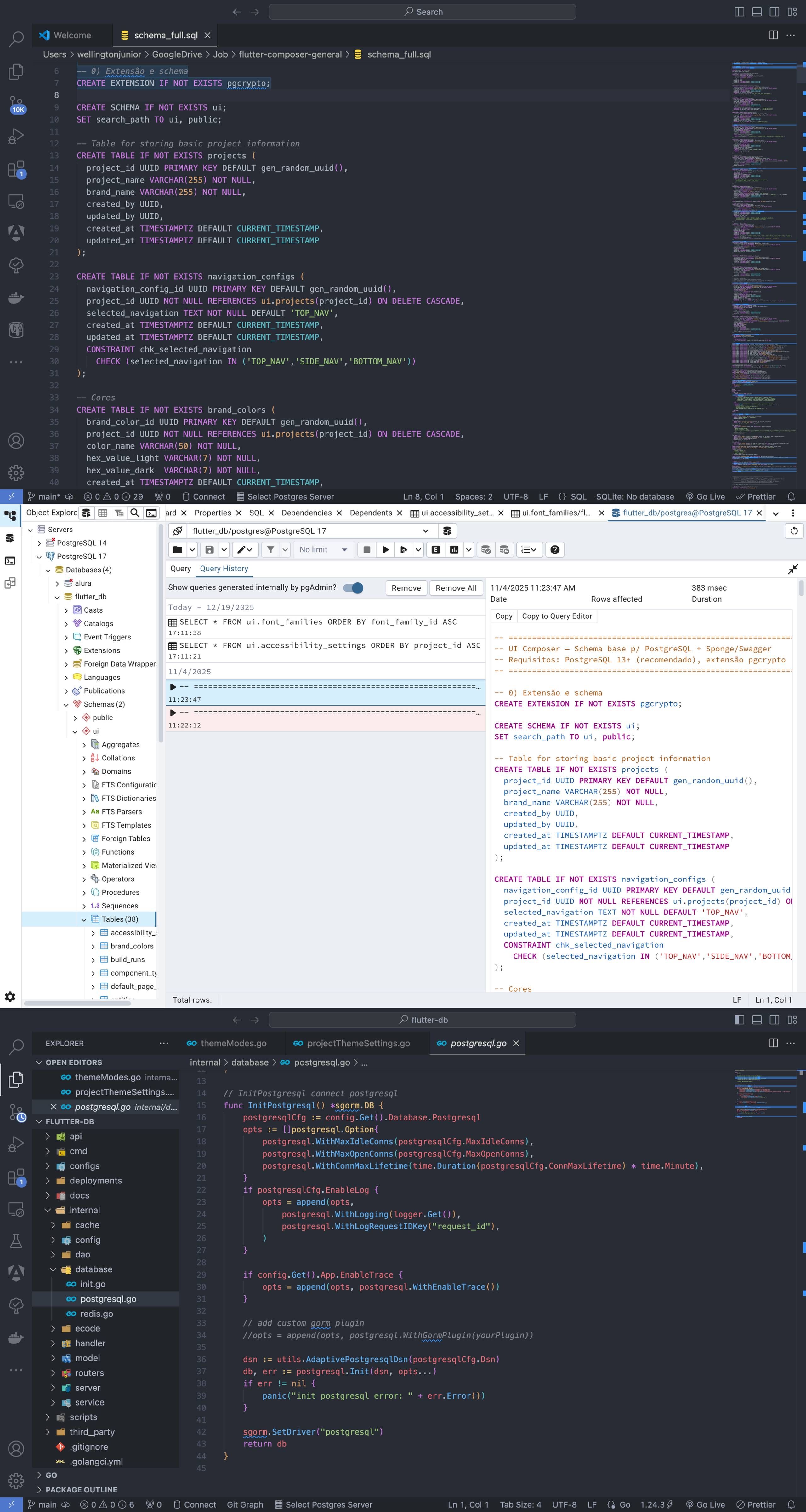Image resolution: width=806 pixels, height=1512 pixels.
Task: Click Execute query play button in pgAdmin
Action: pos(385,549)
